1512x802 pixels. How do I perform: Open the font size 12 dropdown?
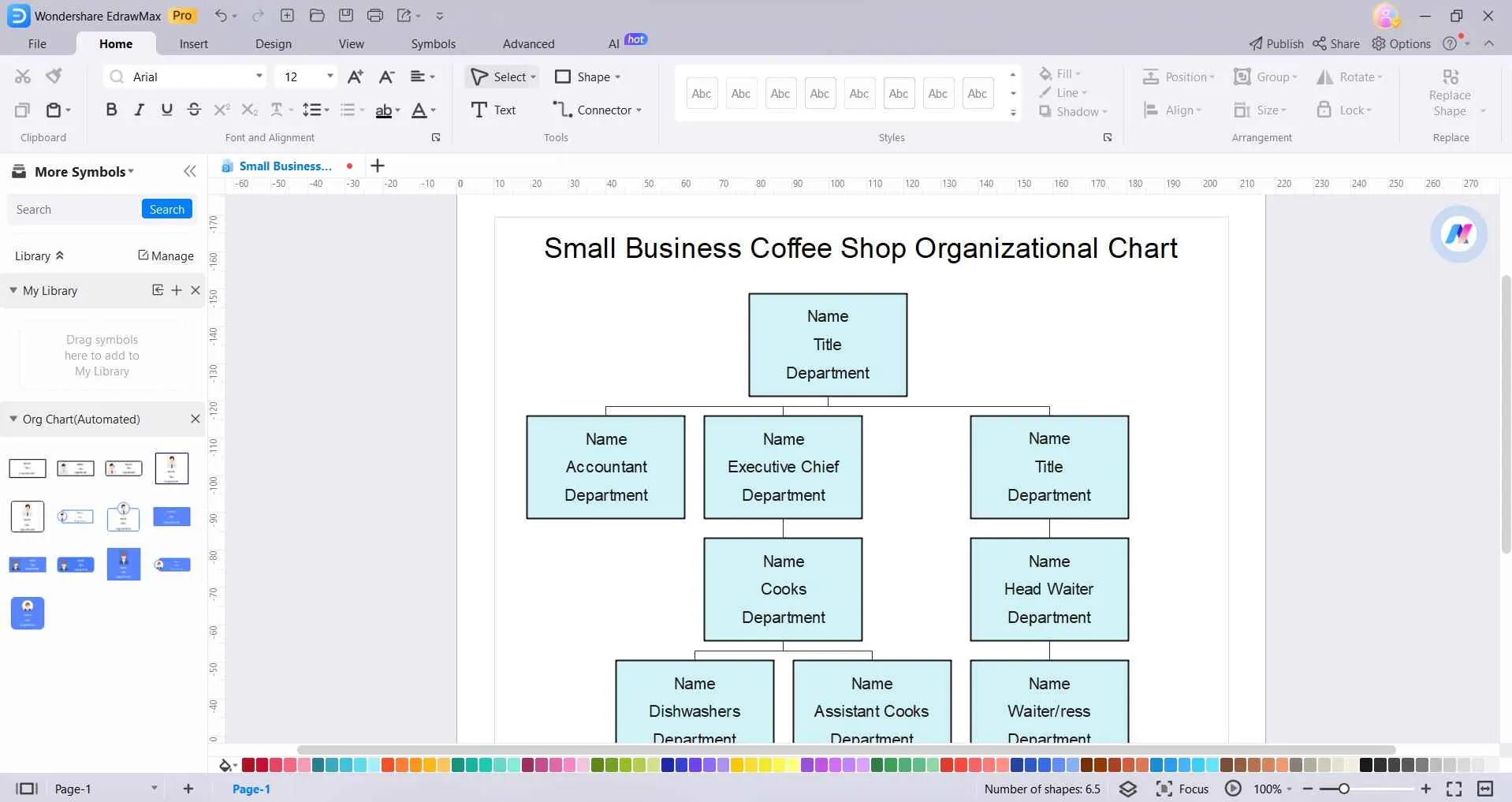click(331, 76)
